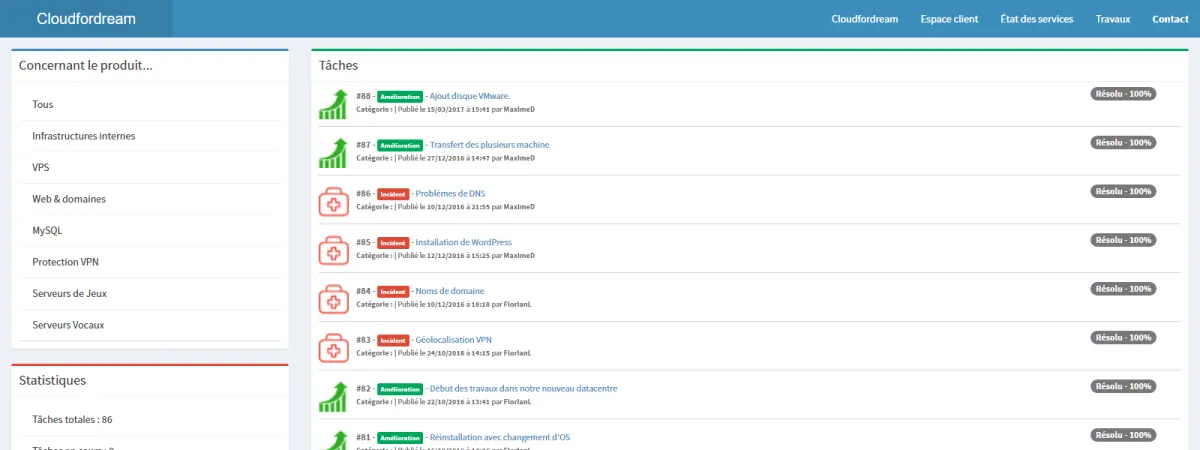Screen dimensions: 1200x450
Task: Click the green growth icon for task #82
Action: (333, 395)
